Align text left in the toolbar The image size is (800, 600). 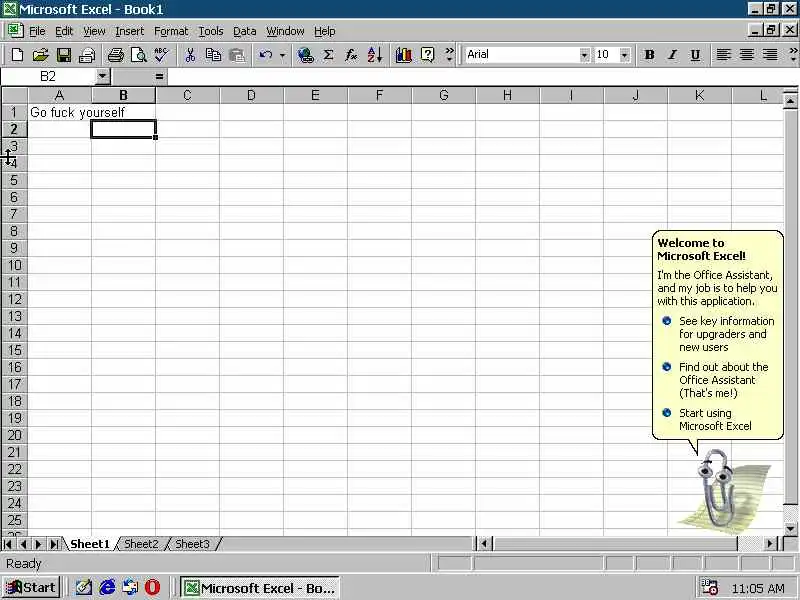click(x=723, y=55)
